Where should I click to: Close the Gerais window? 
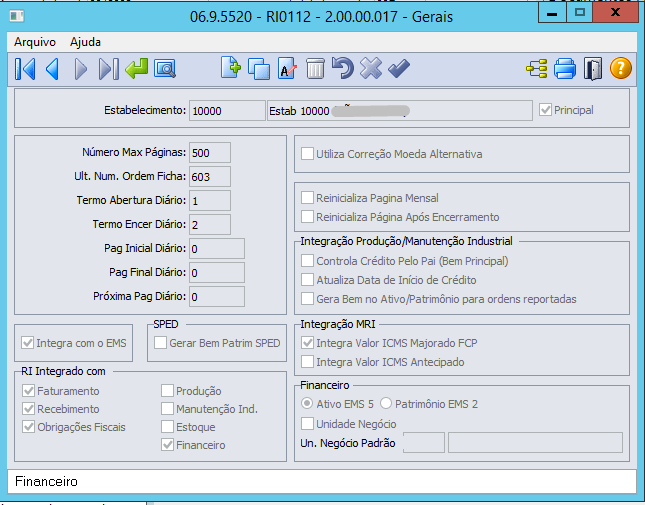615,13
